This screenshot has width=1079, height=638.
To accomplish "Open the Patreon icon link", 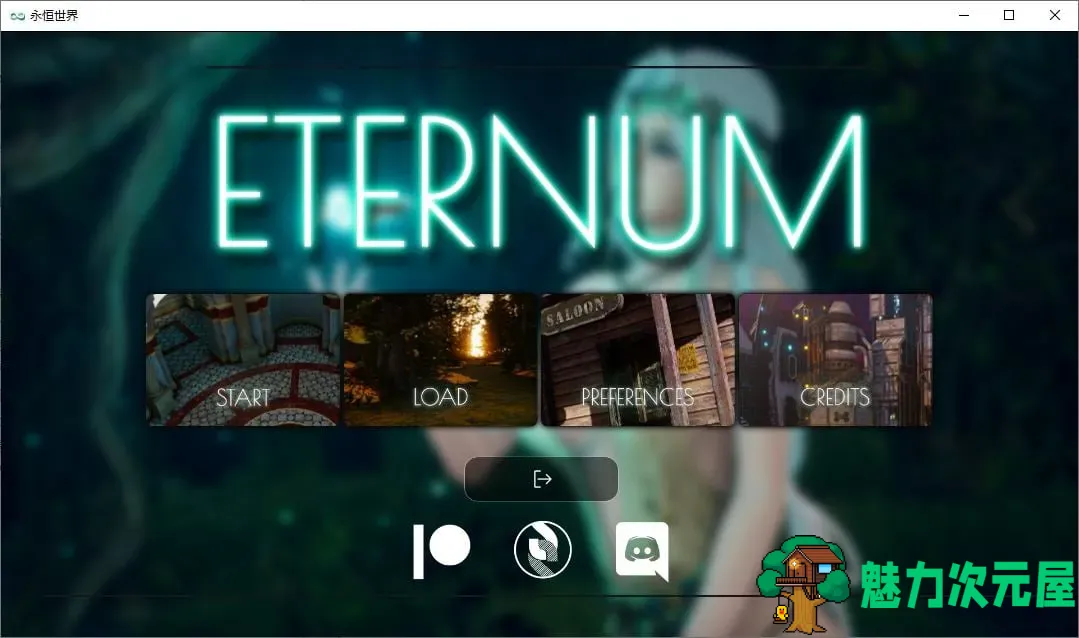I will pos(442,551).
